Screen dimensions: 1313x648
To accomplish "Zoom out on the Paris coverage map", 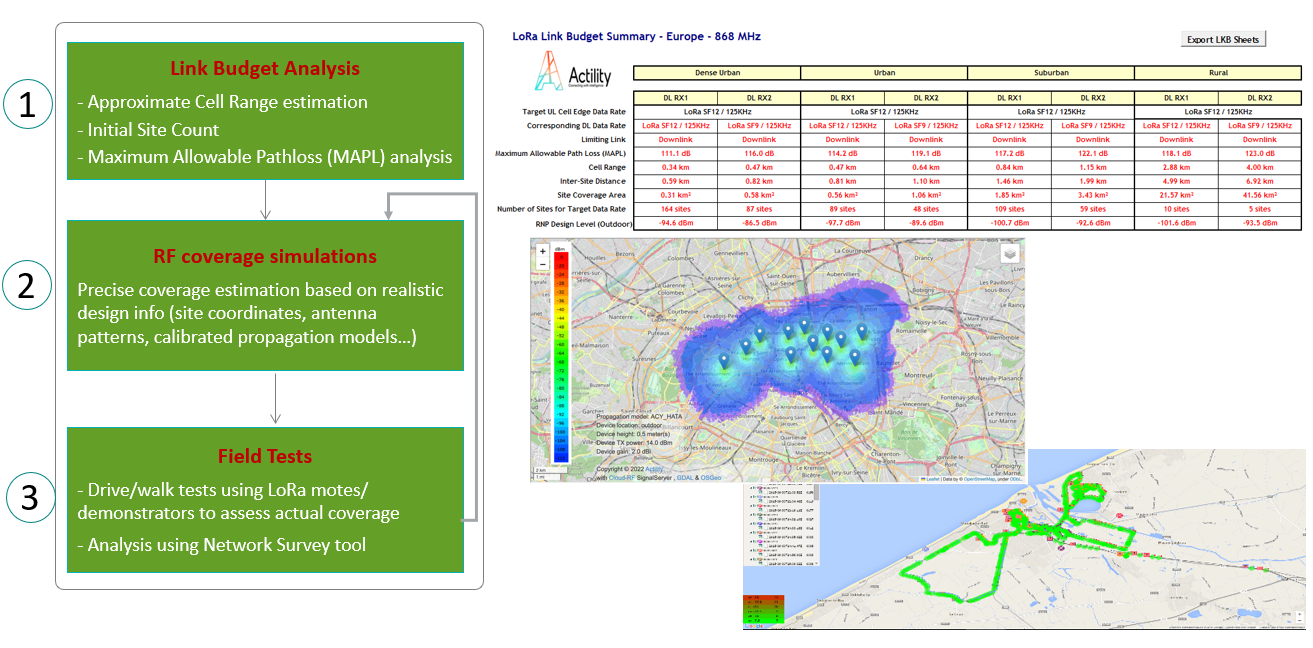I will click(543, 265).
